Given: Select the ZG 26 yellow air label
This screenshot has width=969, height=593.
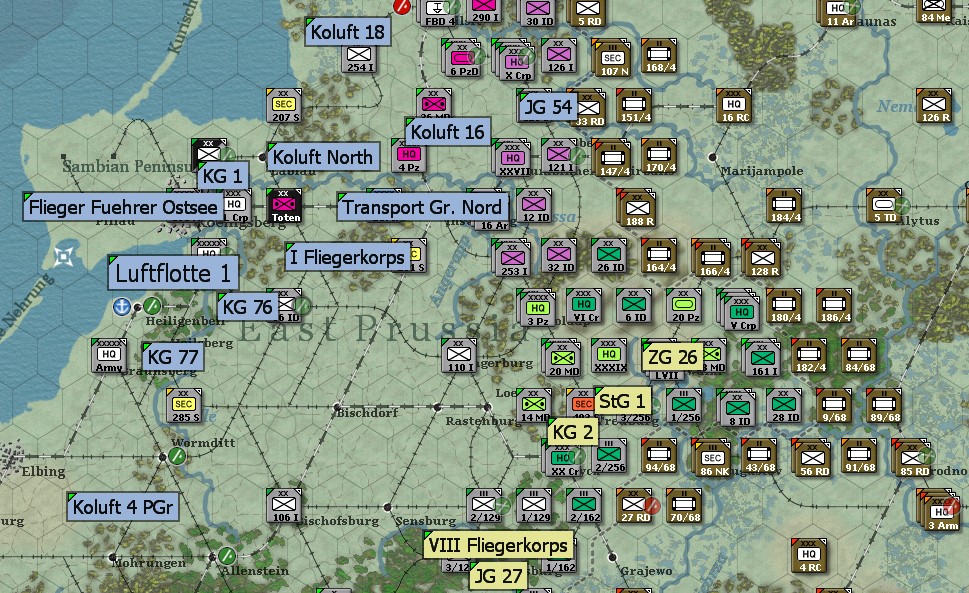Looking at the screenshot, I should (672, 357).
